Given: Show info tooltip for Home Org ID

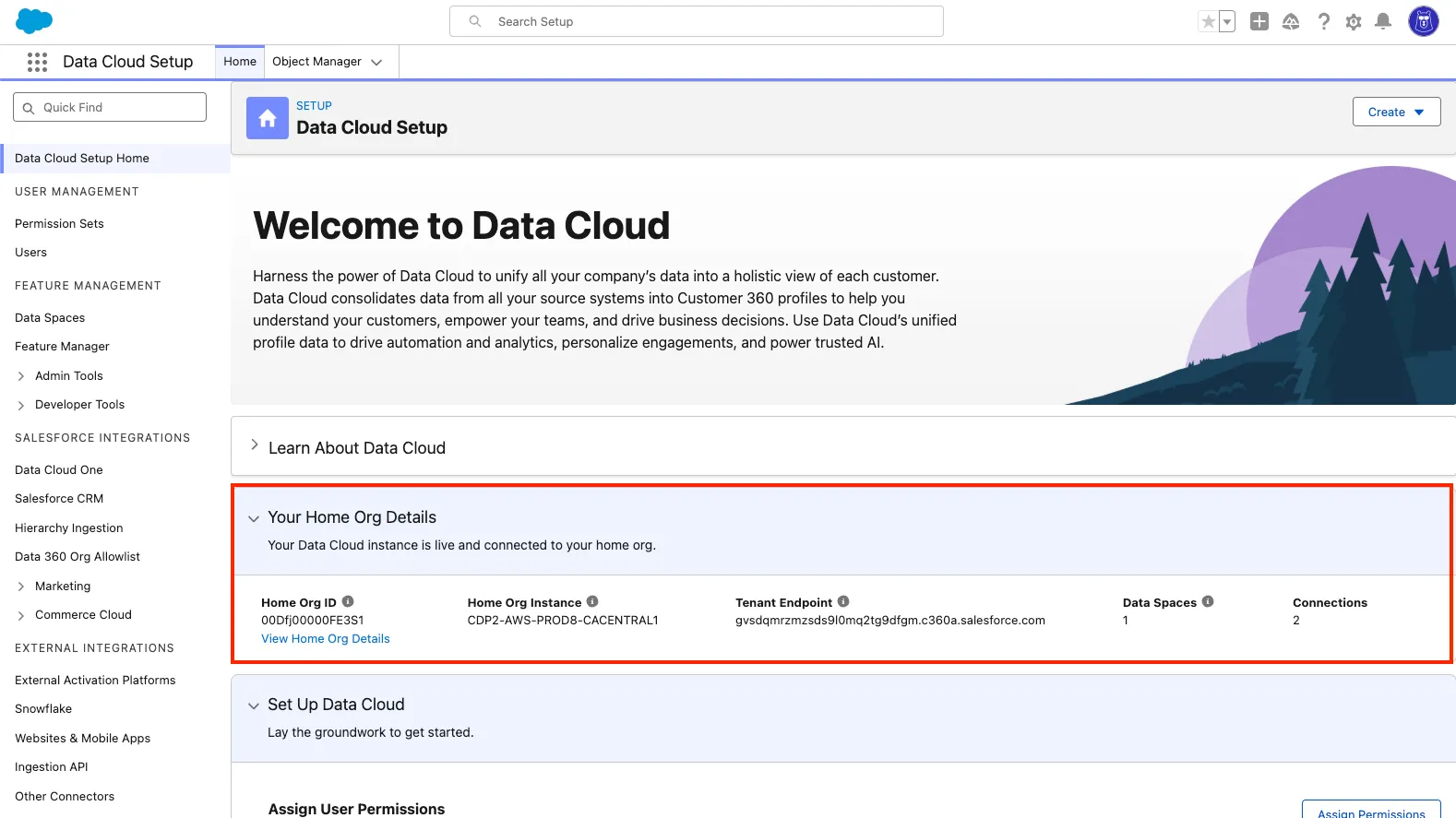Looking at the screenshot, I should [348, 601].
